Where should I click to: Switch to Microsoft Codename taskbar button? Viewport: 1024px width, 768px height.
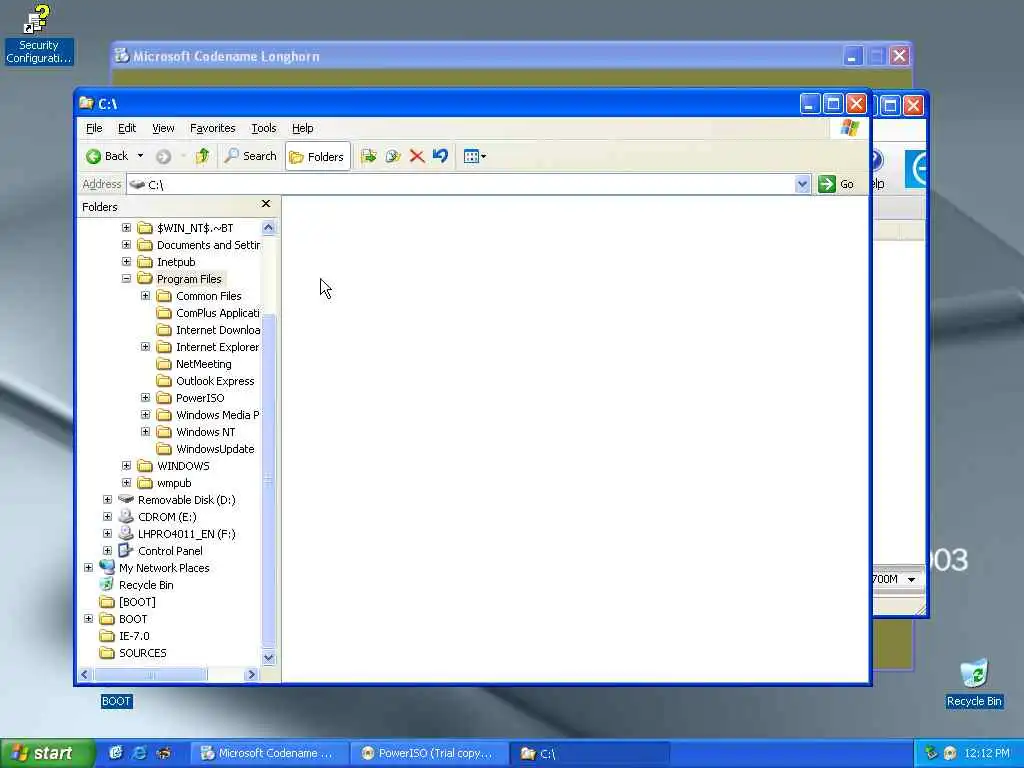click(x=269, y=754)
